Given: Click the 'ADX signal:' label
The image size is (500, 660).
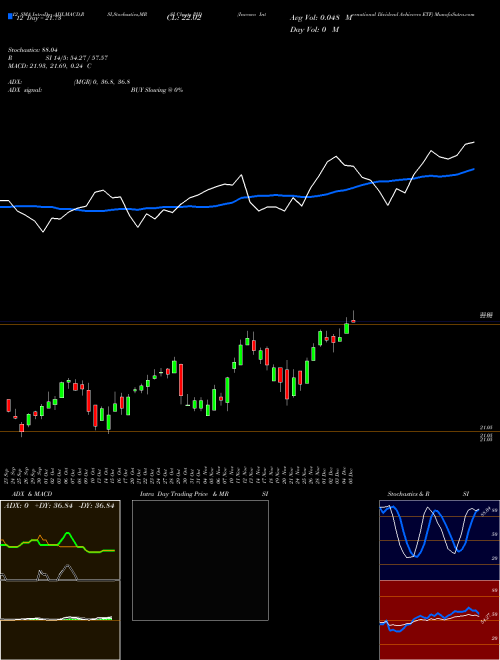Looking at the screenshot, I should coord(25,90).
